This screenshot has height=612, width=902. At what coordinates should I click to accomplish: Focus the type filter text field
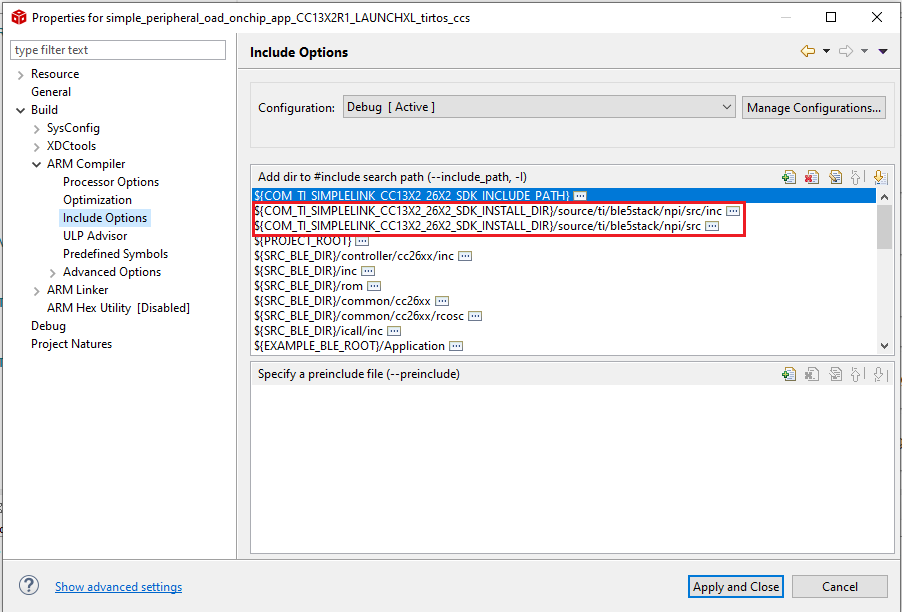pos(118,50)
